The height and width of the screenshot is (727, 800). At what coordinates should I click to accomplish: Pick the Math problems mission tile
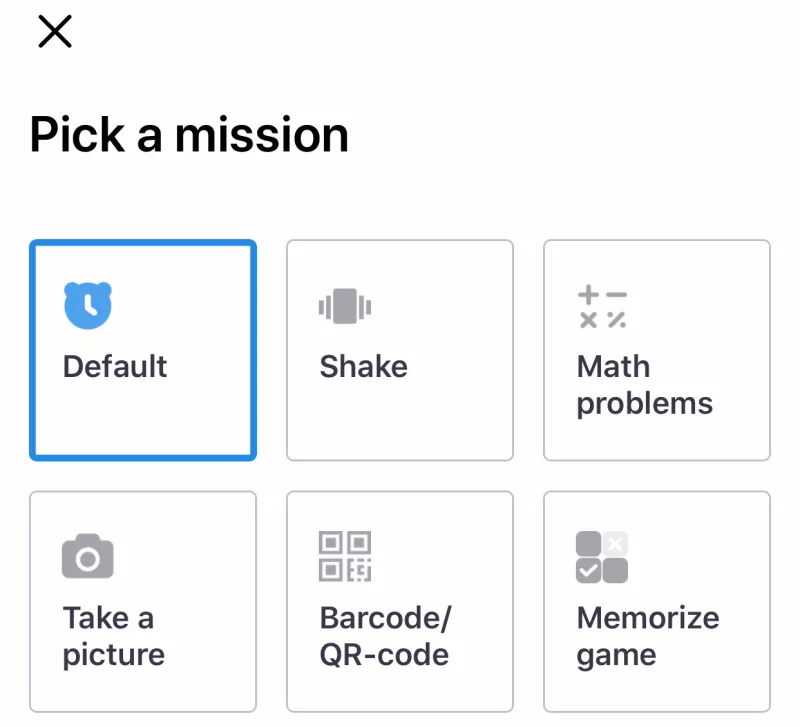pos(657,350)
